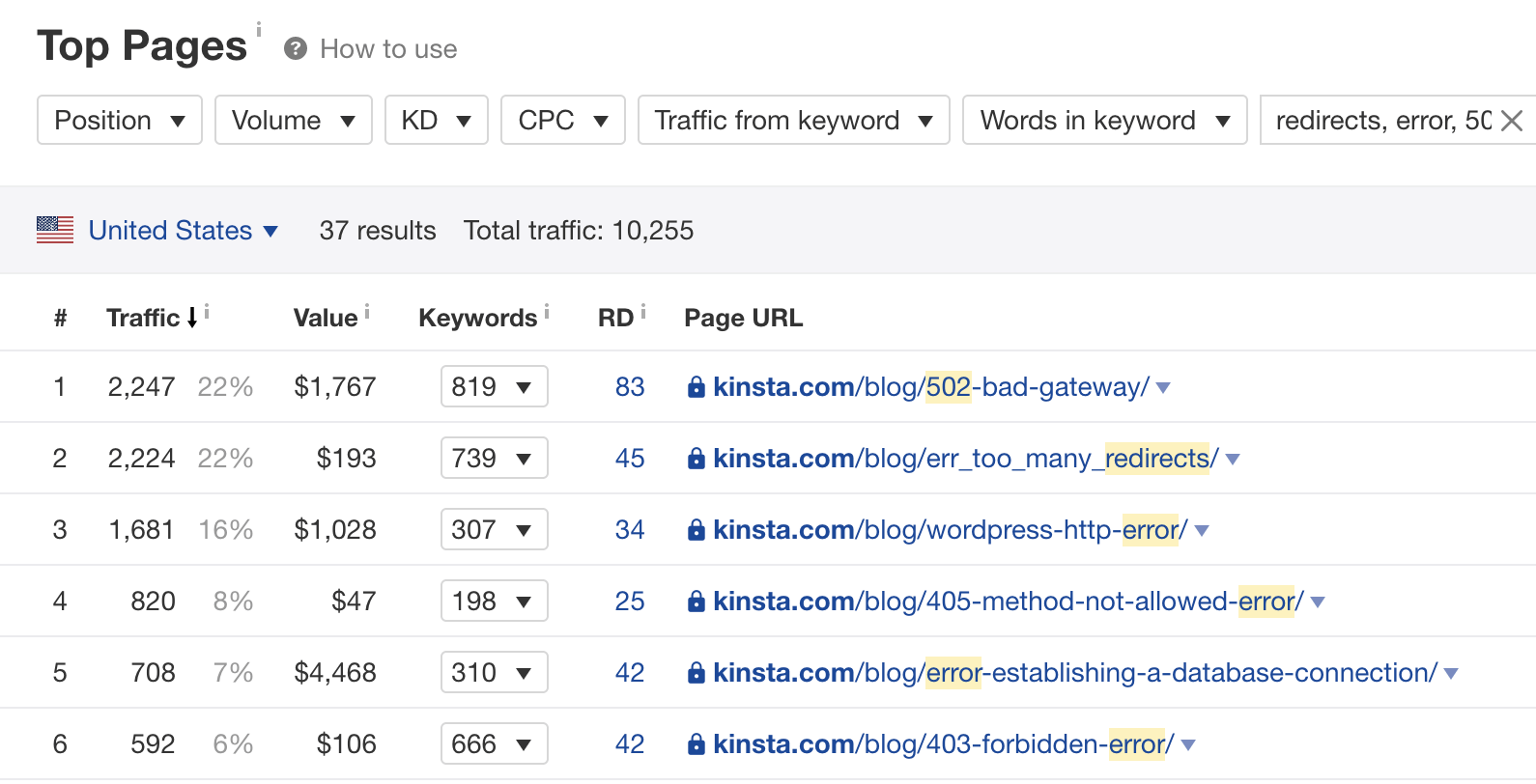Viewport: 1536px width, 784px height.
Task: Expand the 739 keywords dropdown
Action: pyautogui.click(x=495, y=458)
